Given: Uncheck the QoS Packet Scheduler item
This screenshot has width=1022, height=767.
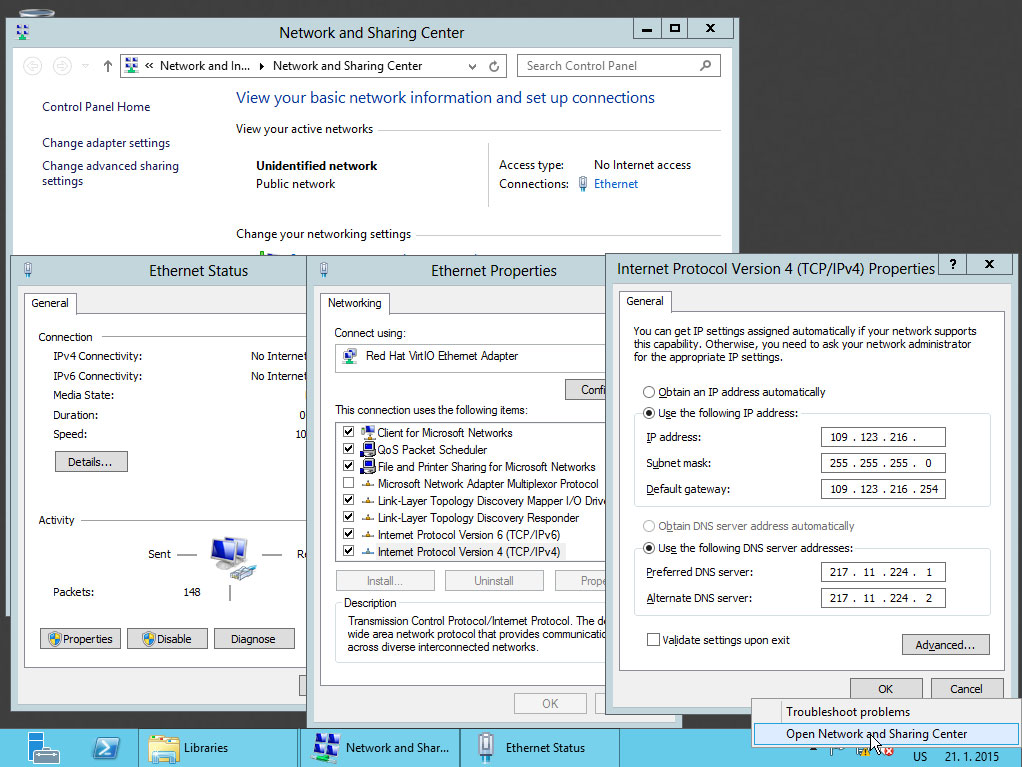Looking at the screenshot, I should pyautogui.click(x=348, y=450).
